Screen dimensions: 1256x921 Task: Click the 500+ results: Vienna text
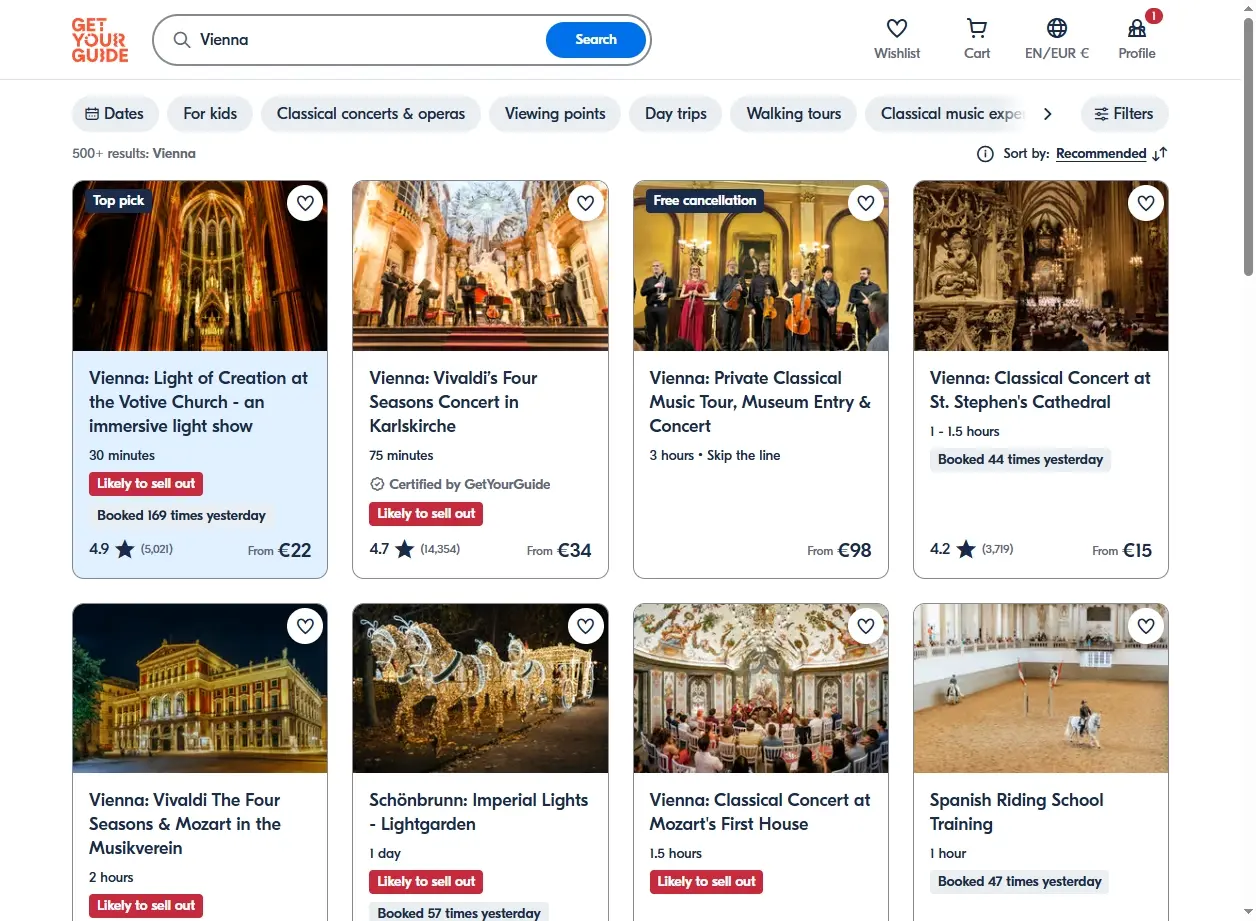click(x=134, y=154)
